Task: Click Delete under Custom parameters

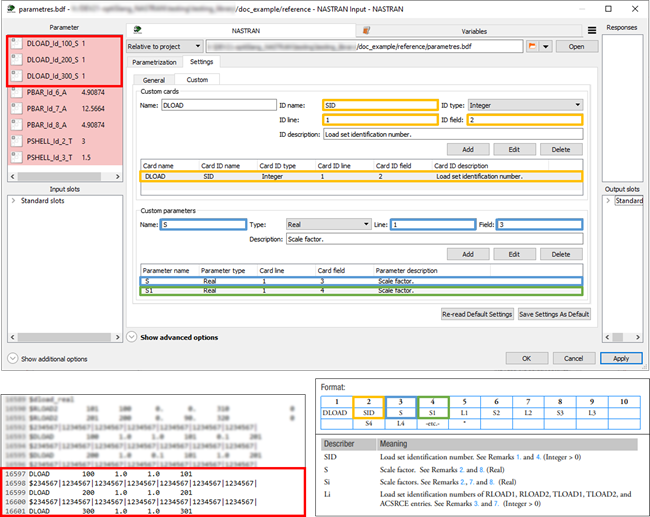Action: (561, 254)
